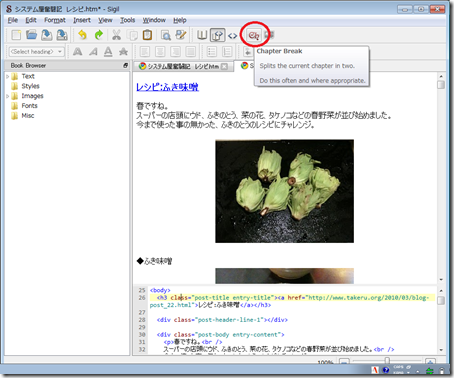
Task: Click blue help icon in system tray
Action: pos(386,370)
